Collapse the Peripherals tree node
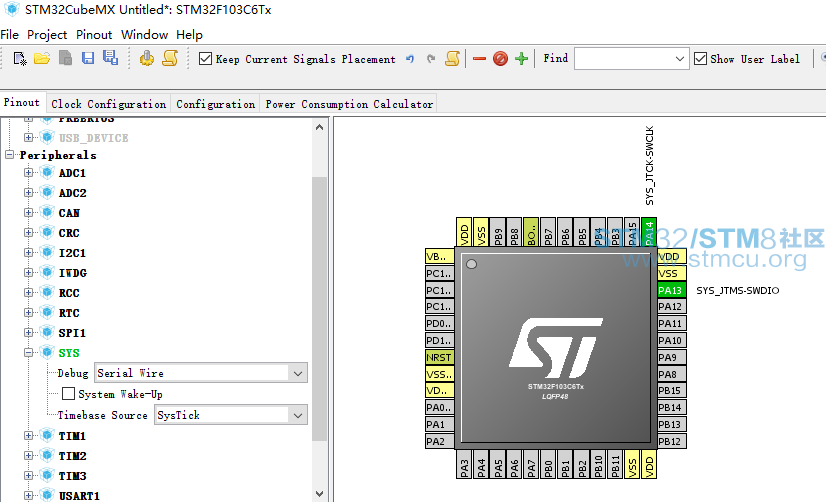Screen dimensions: 826x502 click(x=9, y=155)
